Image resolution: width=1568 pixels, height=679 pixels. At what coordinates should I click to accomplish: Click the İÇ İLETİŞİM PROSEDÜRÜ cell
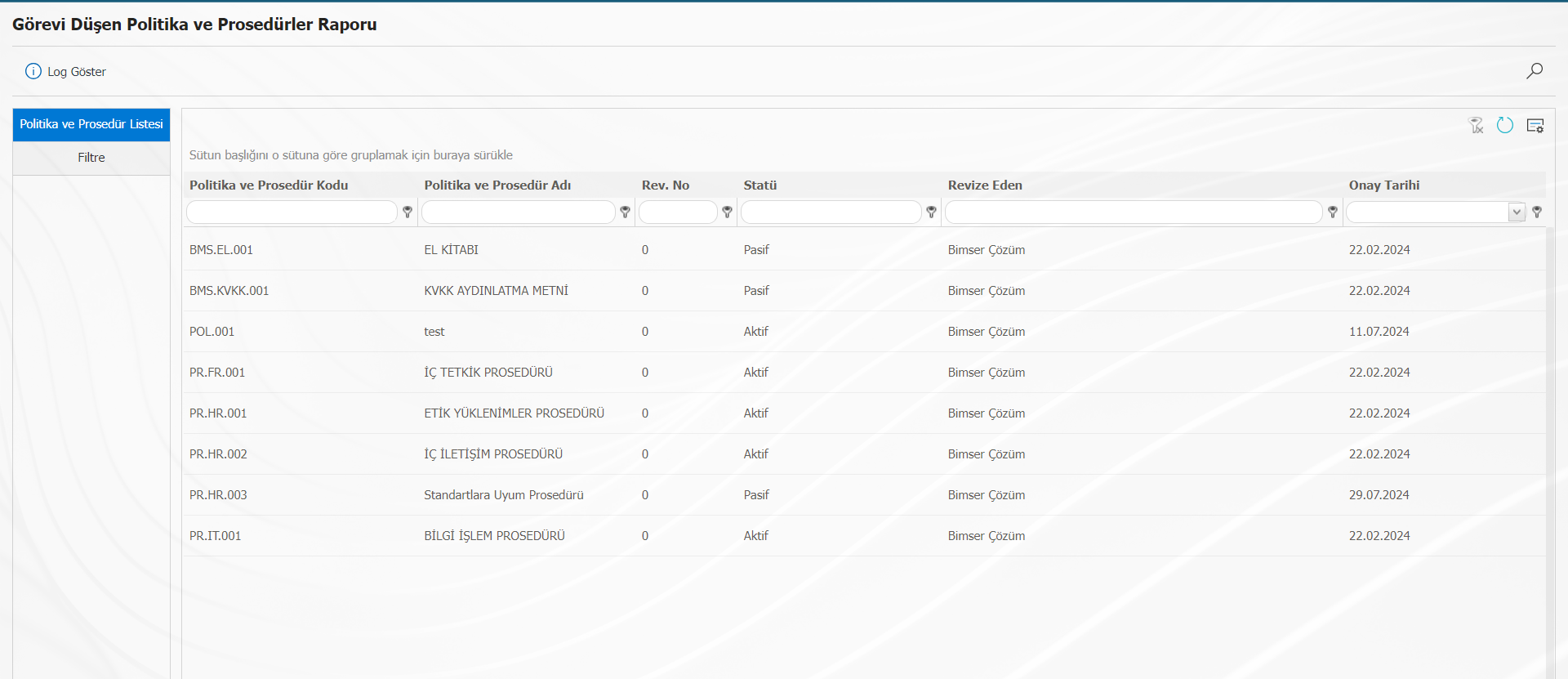click(493, 454)
